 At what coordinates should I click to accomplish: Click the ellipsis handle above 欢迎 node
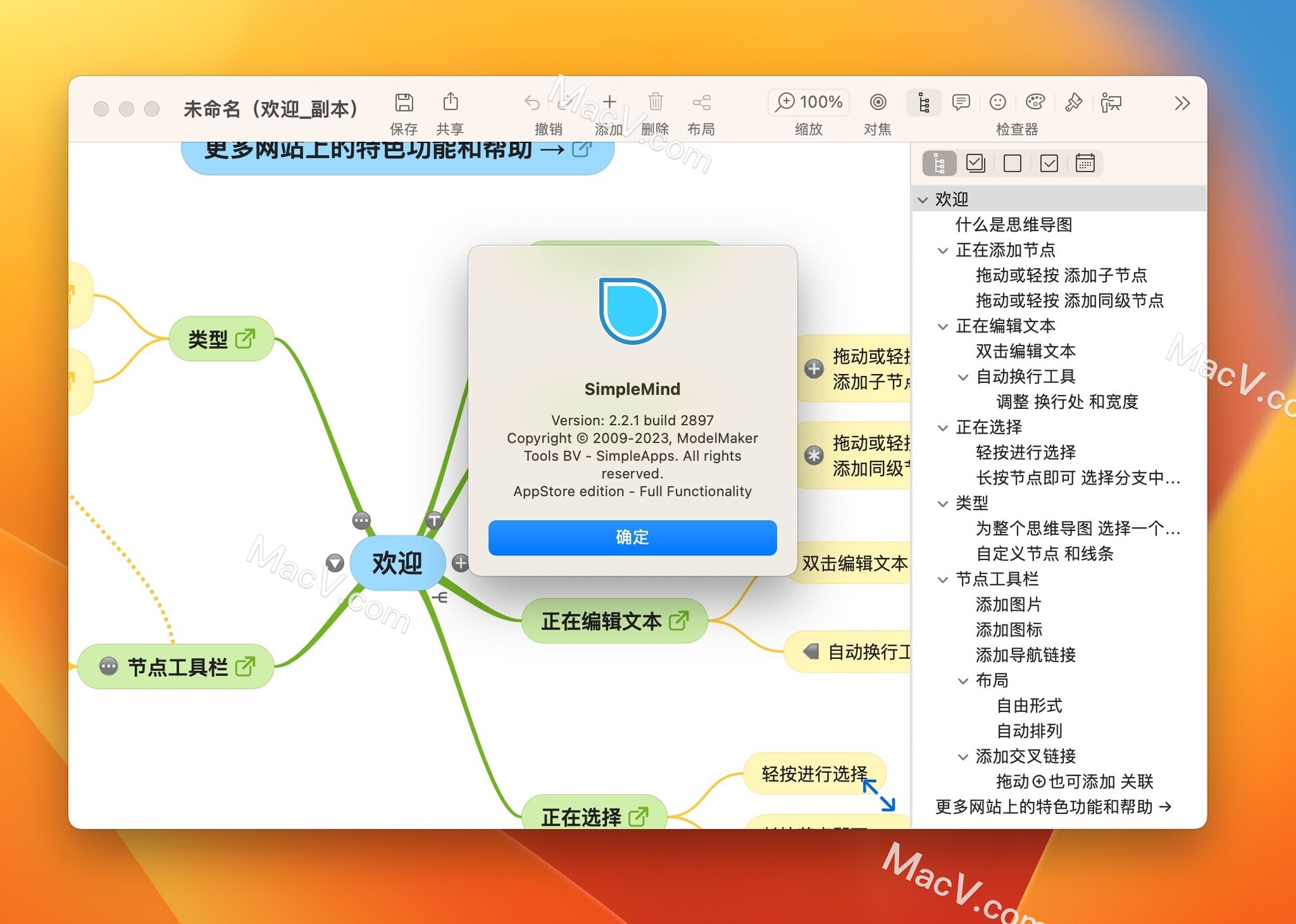click(x=362, y=520)
